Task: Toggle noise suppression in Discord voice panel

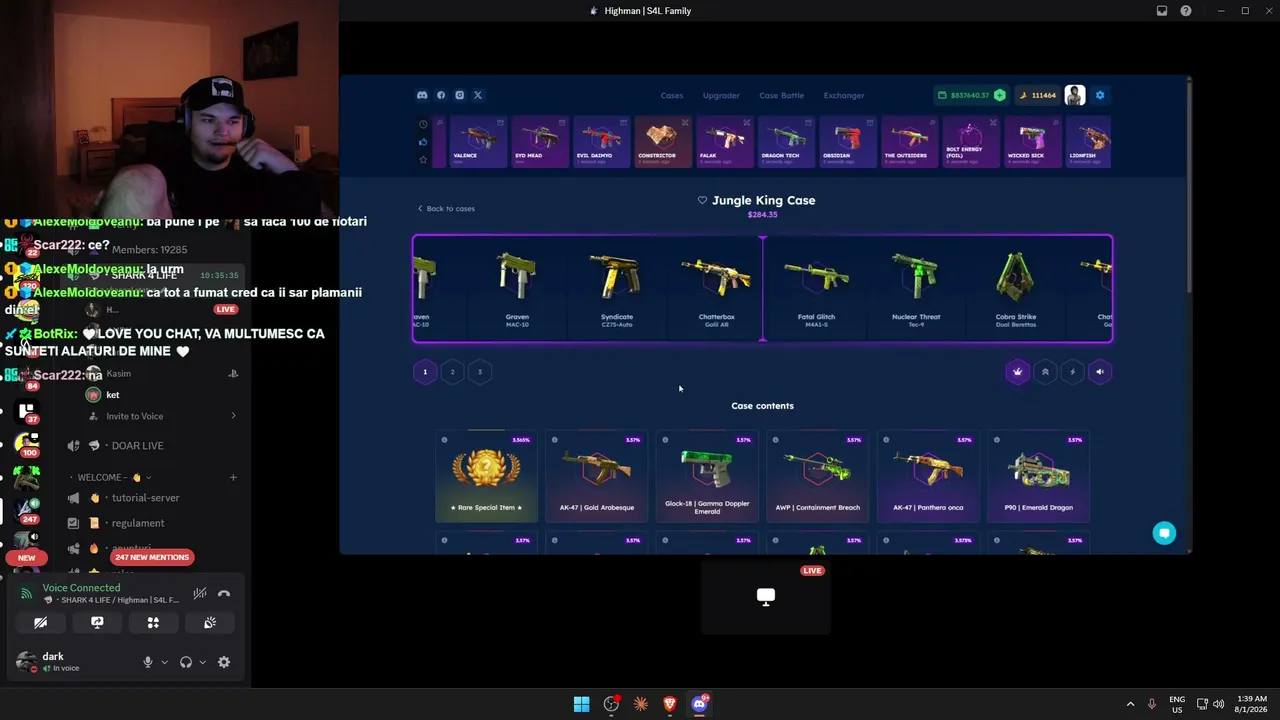Action: tap(200, 594)
